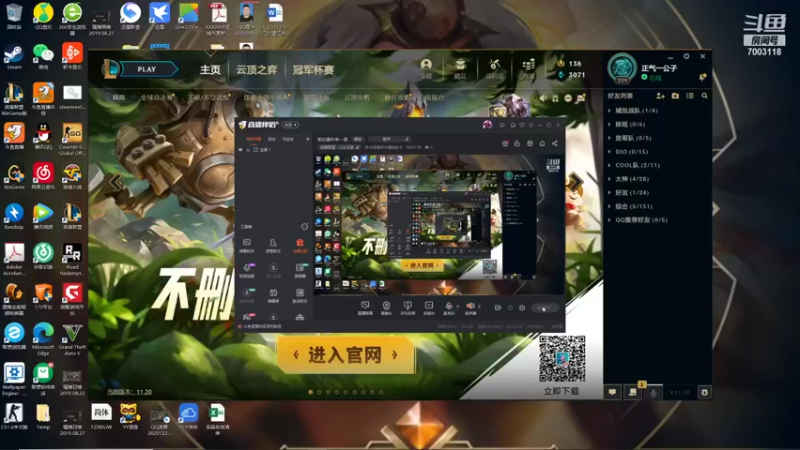Click the start streaming pill button

pyautogui.click(x=544, y=308)
